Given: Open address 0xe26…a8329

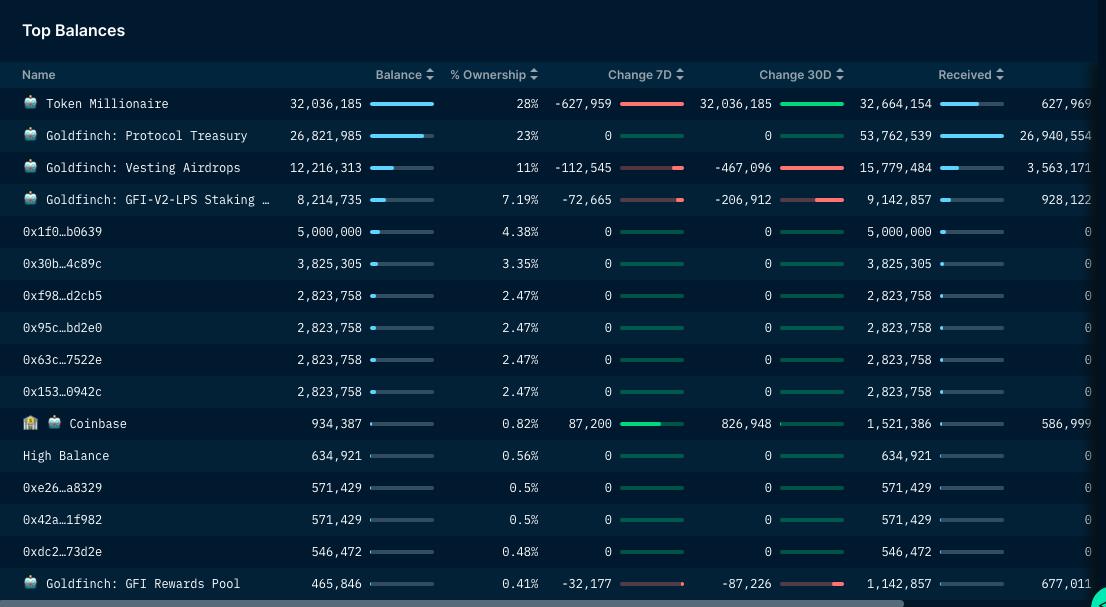Looking at the screenshot, I should pos(62,488).
